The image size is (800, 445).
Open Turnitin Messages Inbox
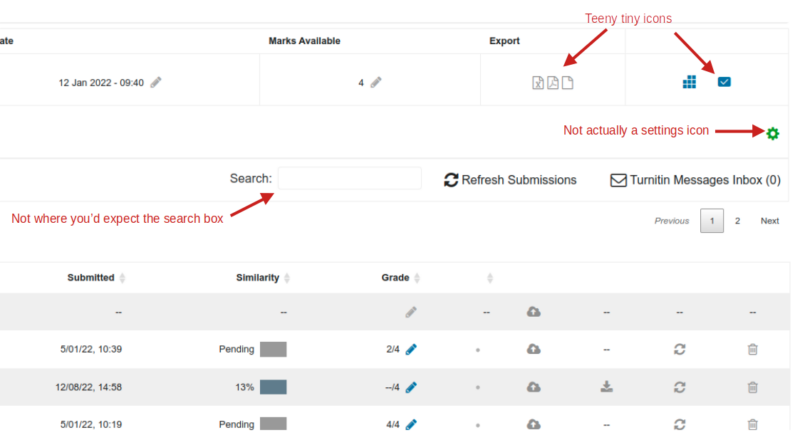[695, 180]
